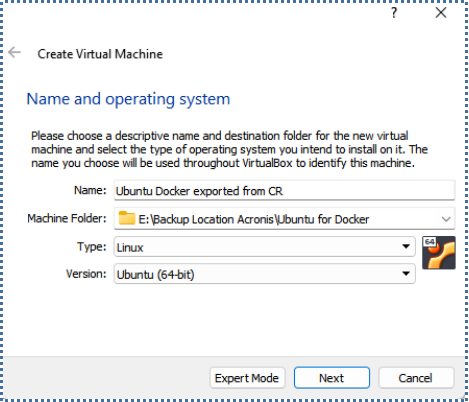Click the Machine Folder yellow folder icon
469x402 pixels.
(127, 218)
